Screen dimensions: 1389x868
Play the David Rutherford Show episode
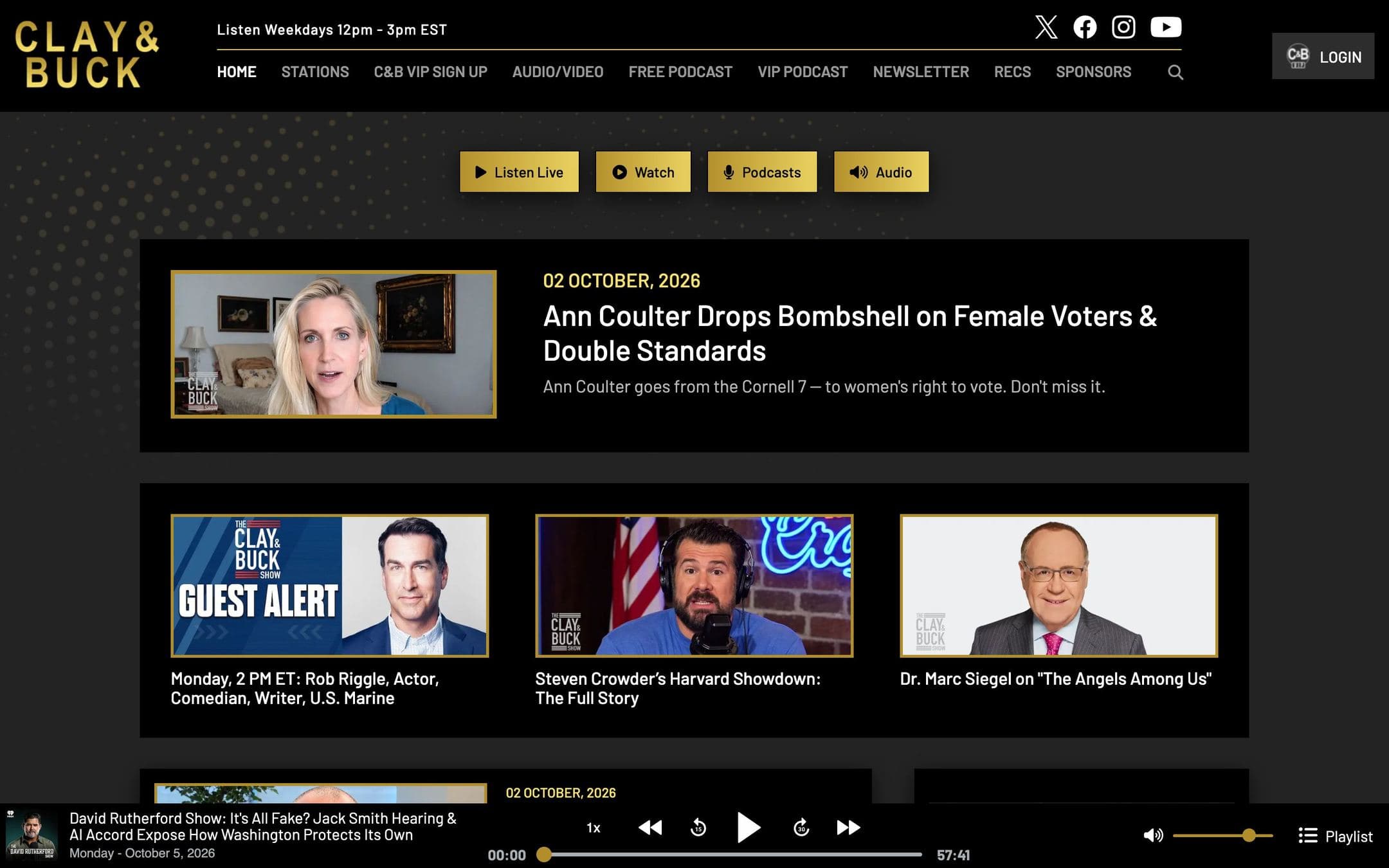pos(749,827)
